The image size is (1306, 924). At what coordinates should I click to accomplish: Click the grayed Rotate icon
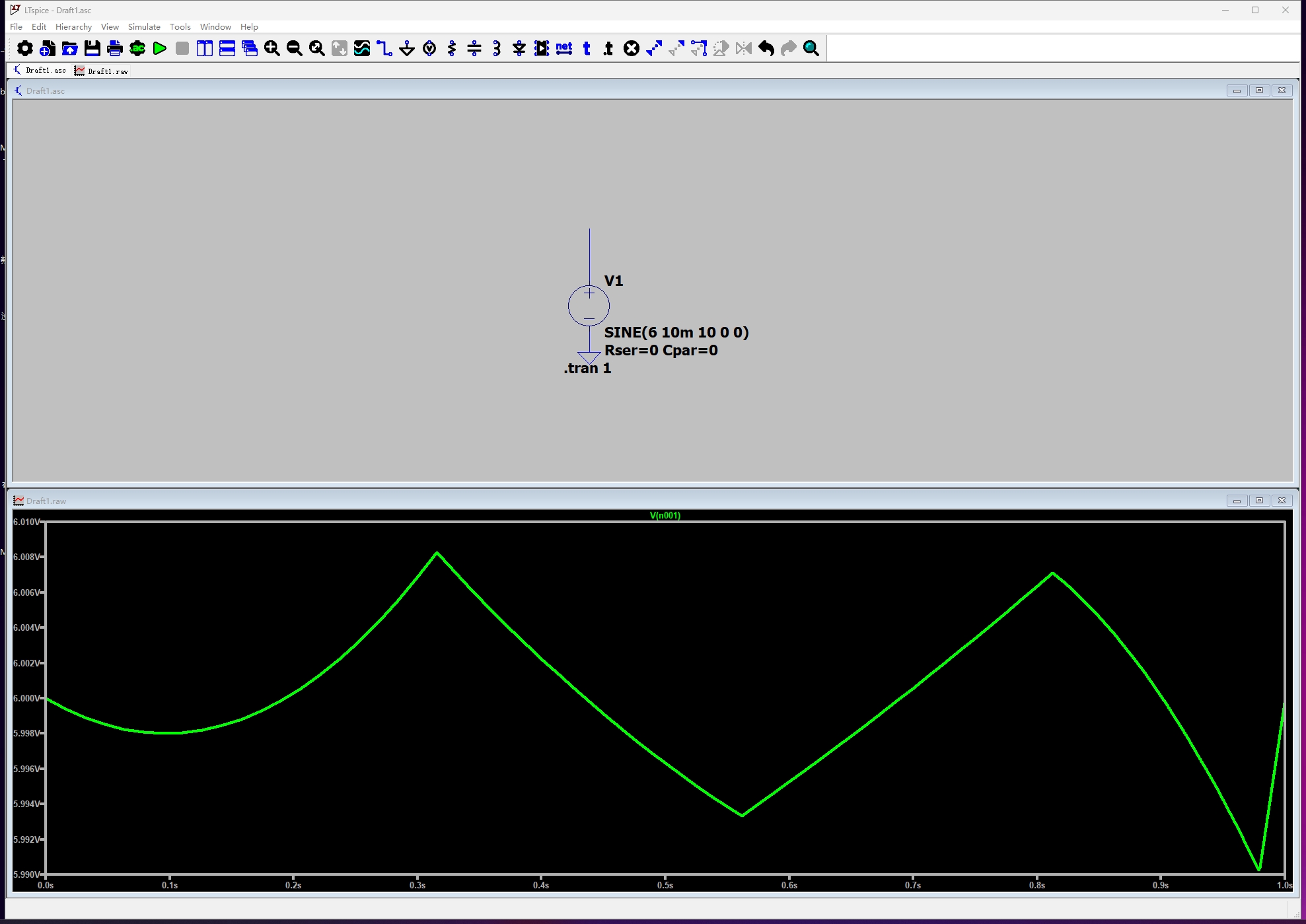tap(721, 48)
